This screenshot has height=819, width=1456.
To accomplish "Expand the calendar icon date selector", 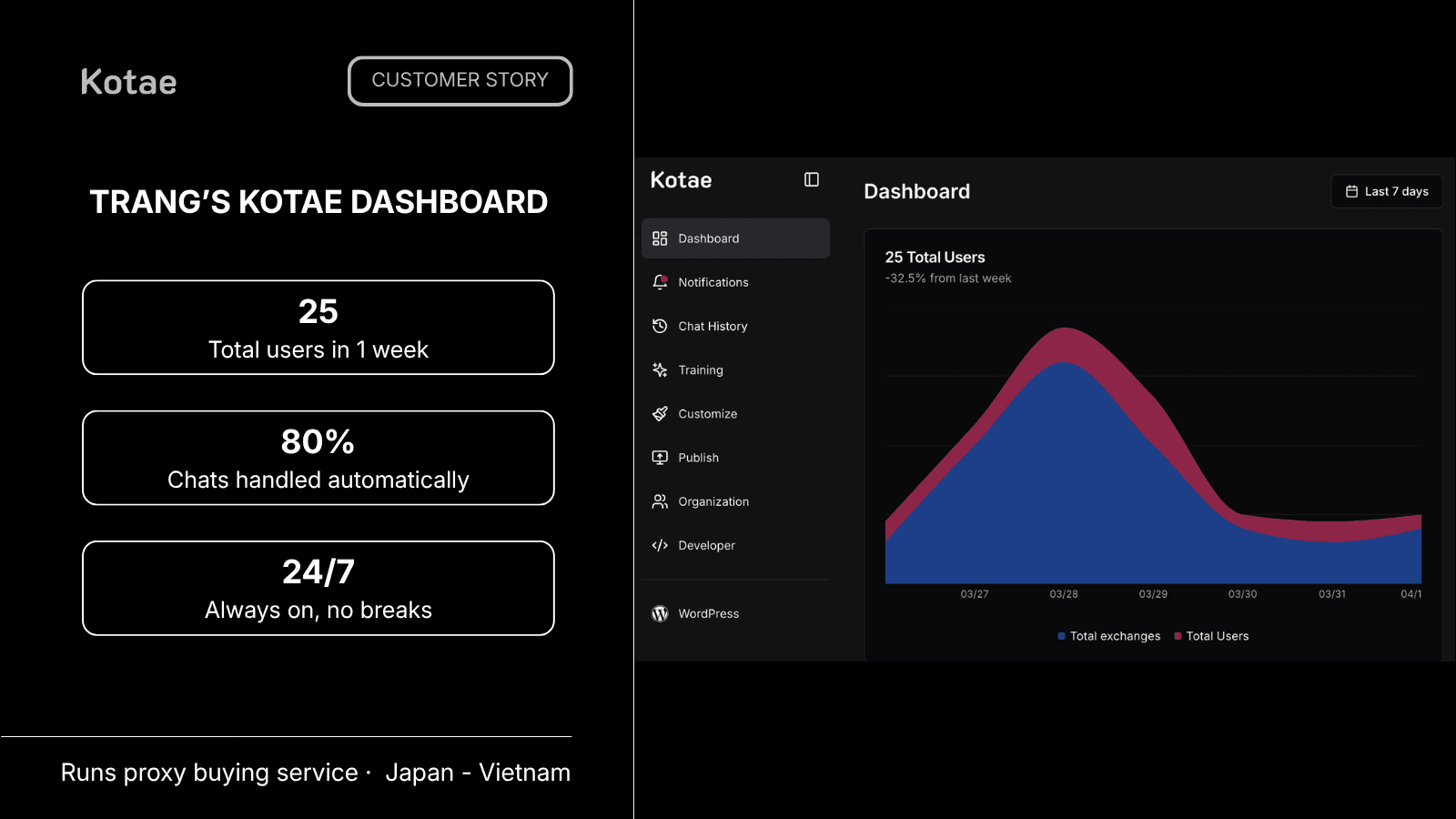I will coord(1350,191).
